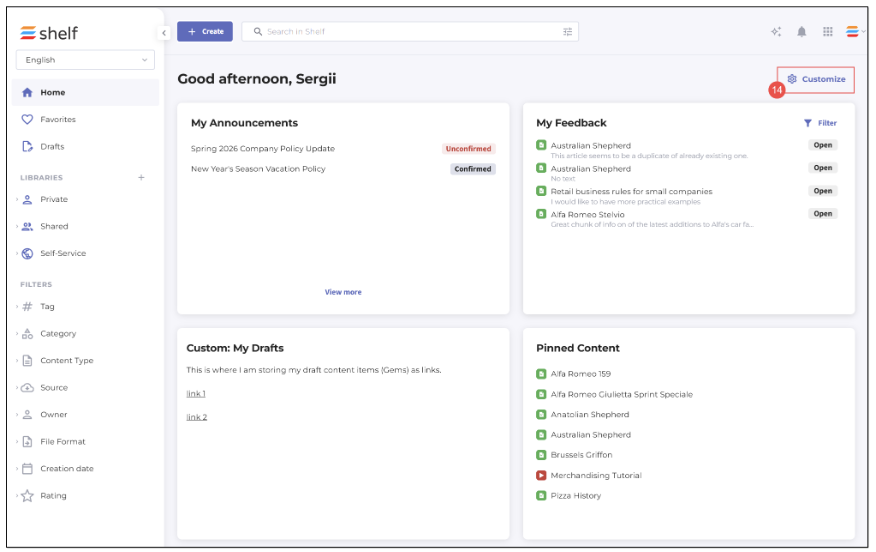Screen dimensions: 876x552
Task: Click the Tag hash icon
Action: click(27, 306)
